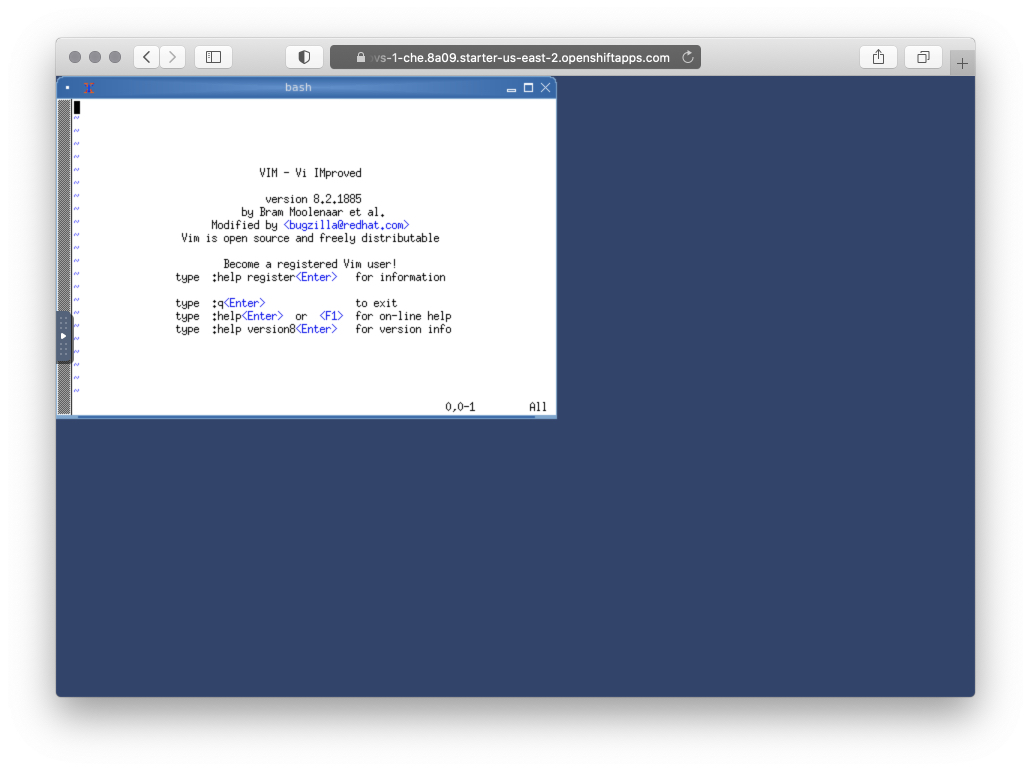
Task: Click inside the browser address bar
Action: pos(520,57)
